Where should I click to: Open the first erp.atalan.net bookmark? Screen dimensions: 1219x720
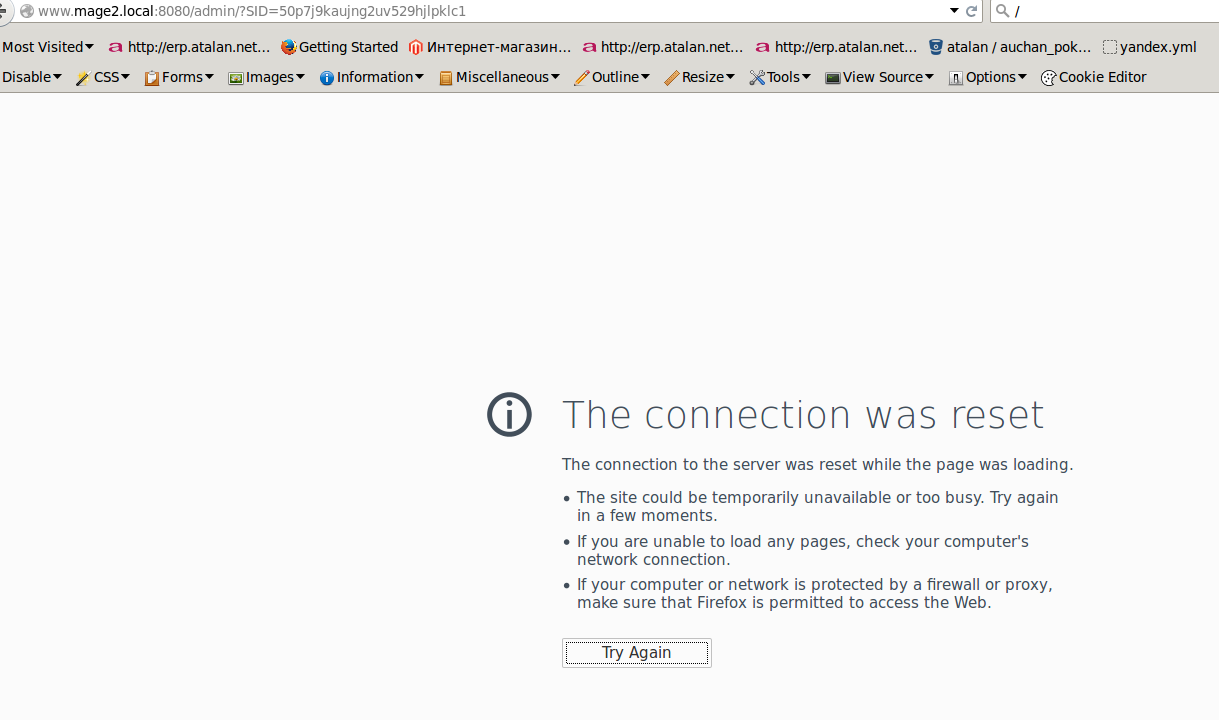(x=189, y=47)
